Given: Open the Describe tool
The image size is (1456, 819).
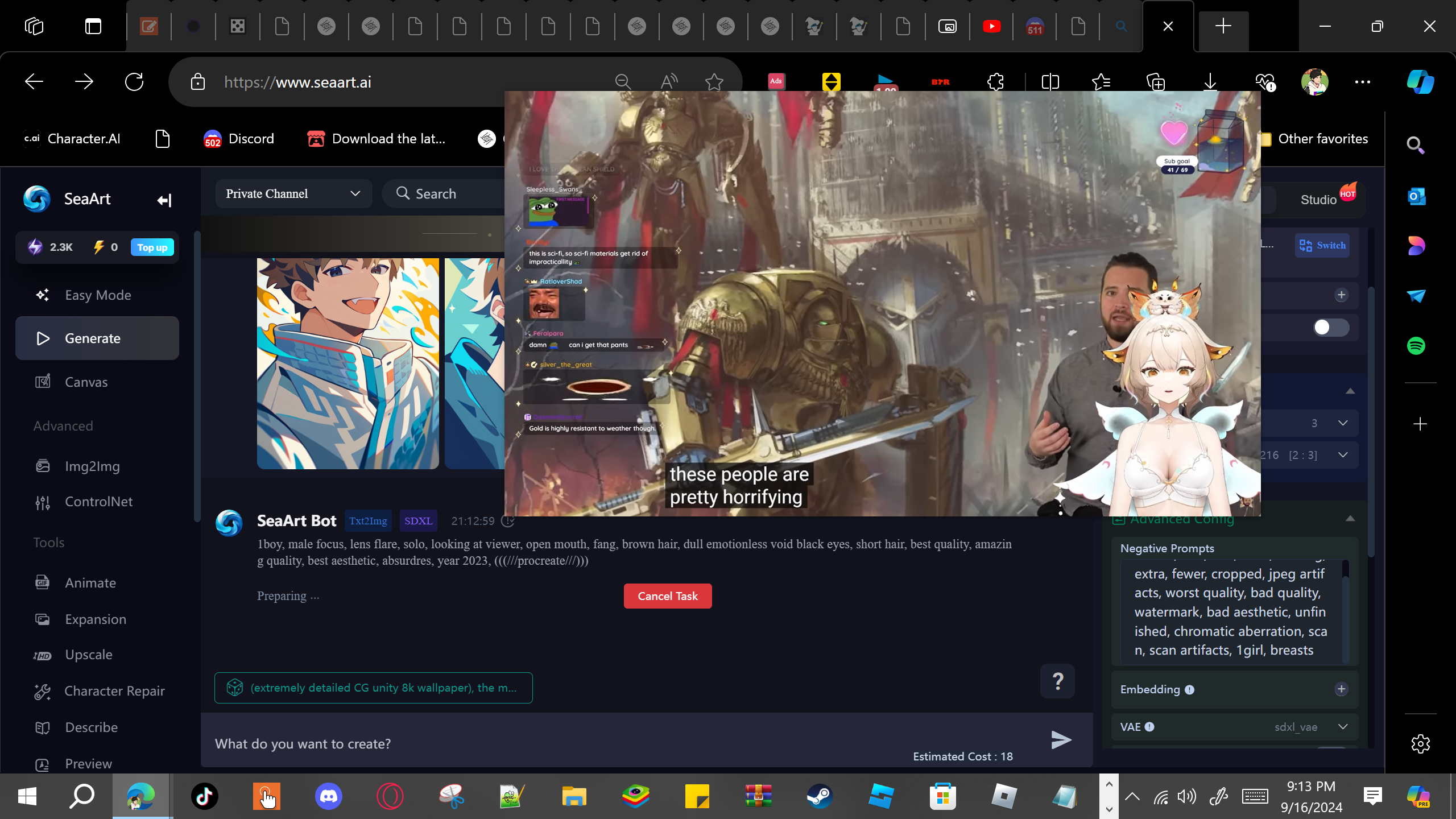Looking at the screenshot, I should [97, 727].
